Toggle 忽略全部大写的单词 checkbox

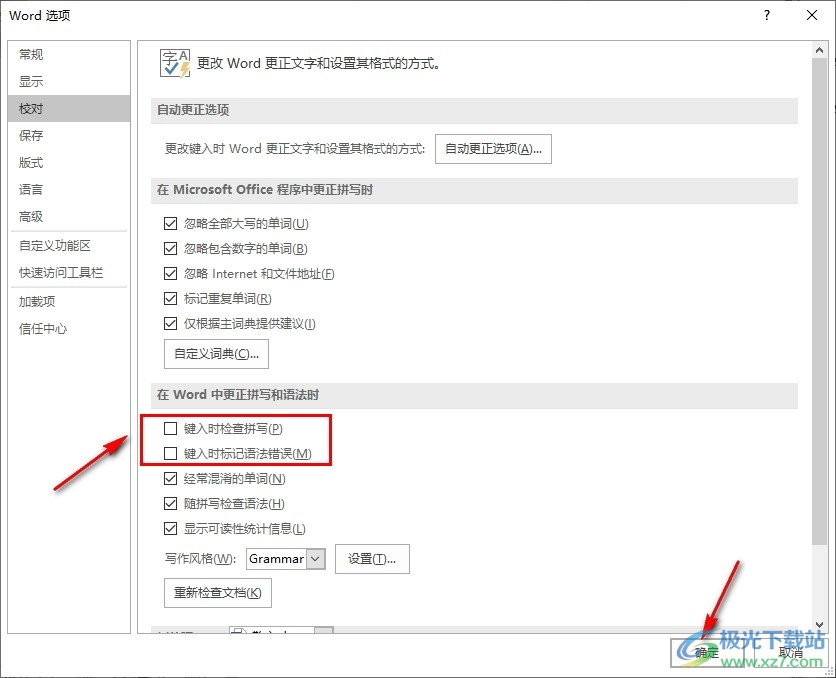[x=171, y=223]
